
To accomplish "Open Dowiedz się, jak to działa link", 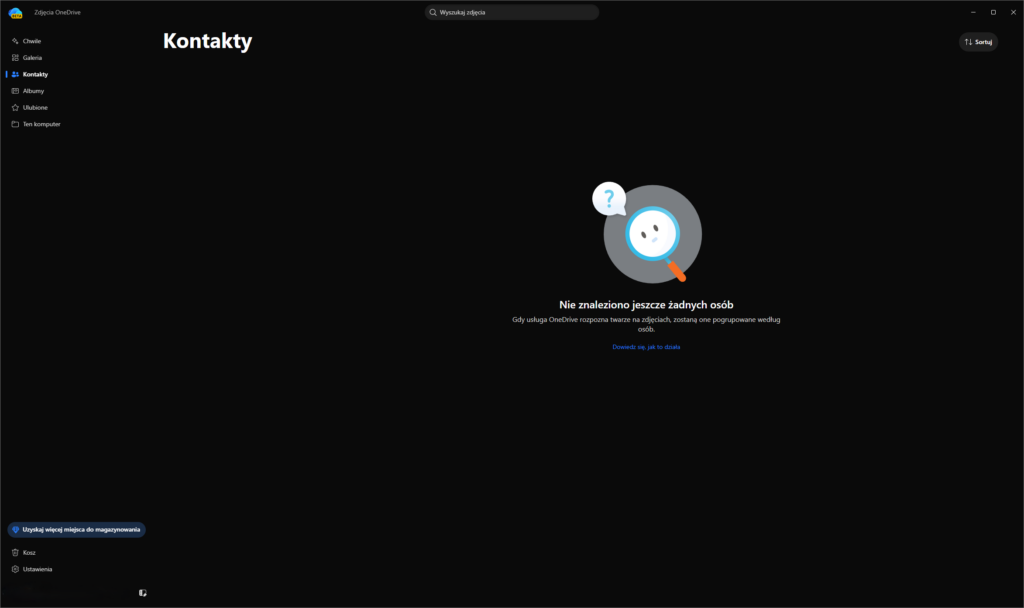I will click(x=646, y=347).
